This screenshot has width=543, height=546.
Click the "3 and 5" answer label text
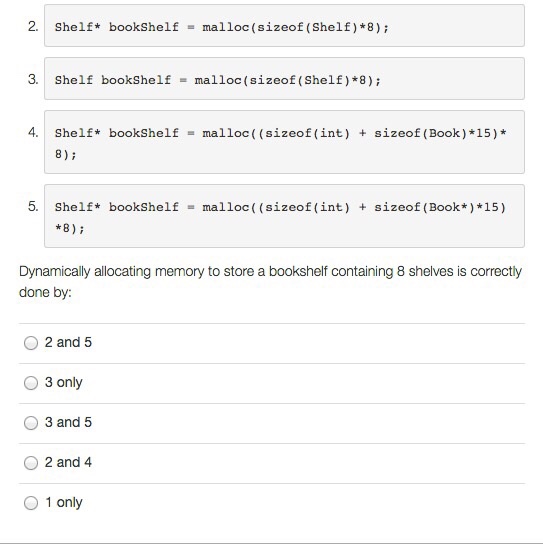click(x=68, y=422)
